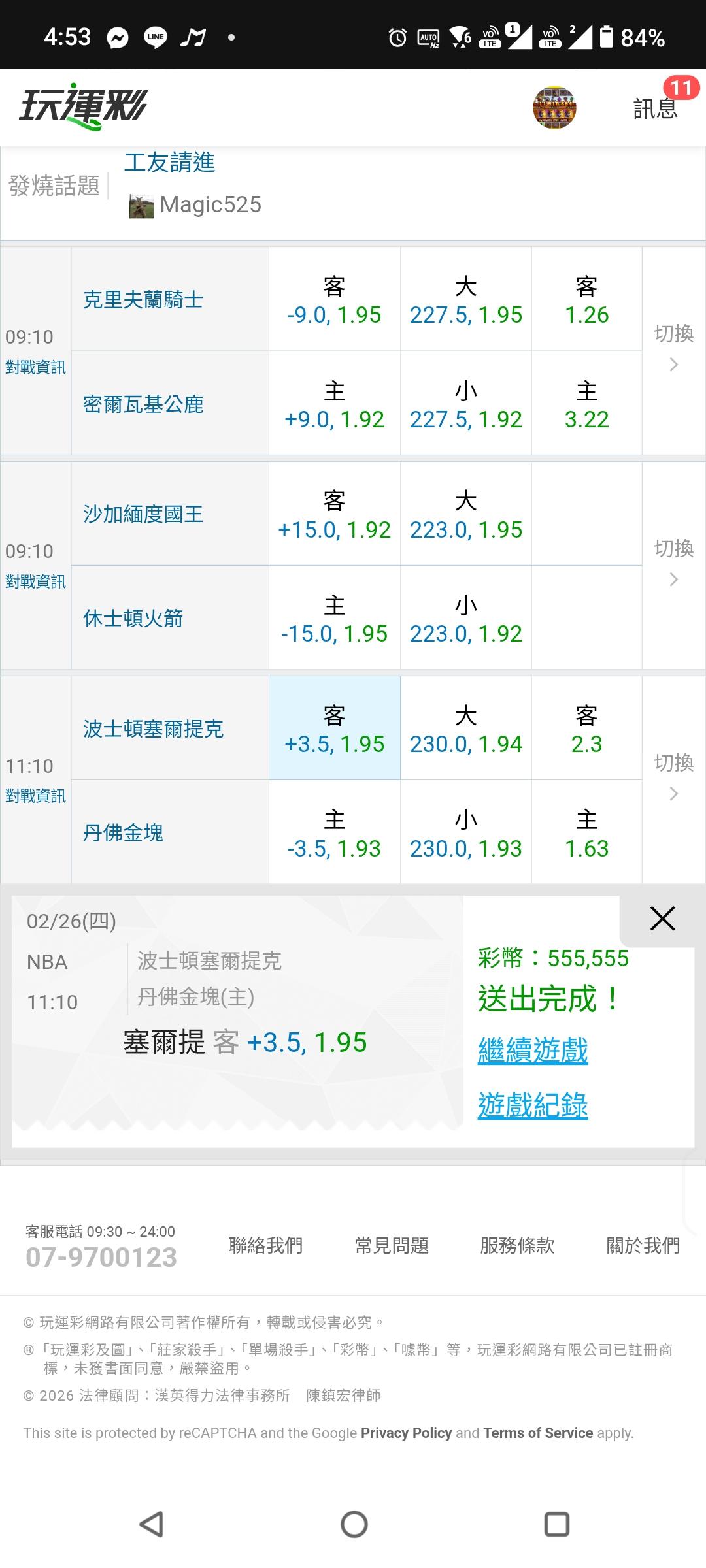Open 常見問題 in footer menu
The image size is (706, 1568).
[392, 1245]
